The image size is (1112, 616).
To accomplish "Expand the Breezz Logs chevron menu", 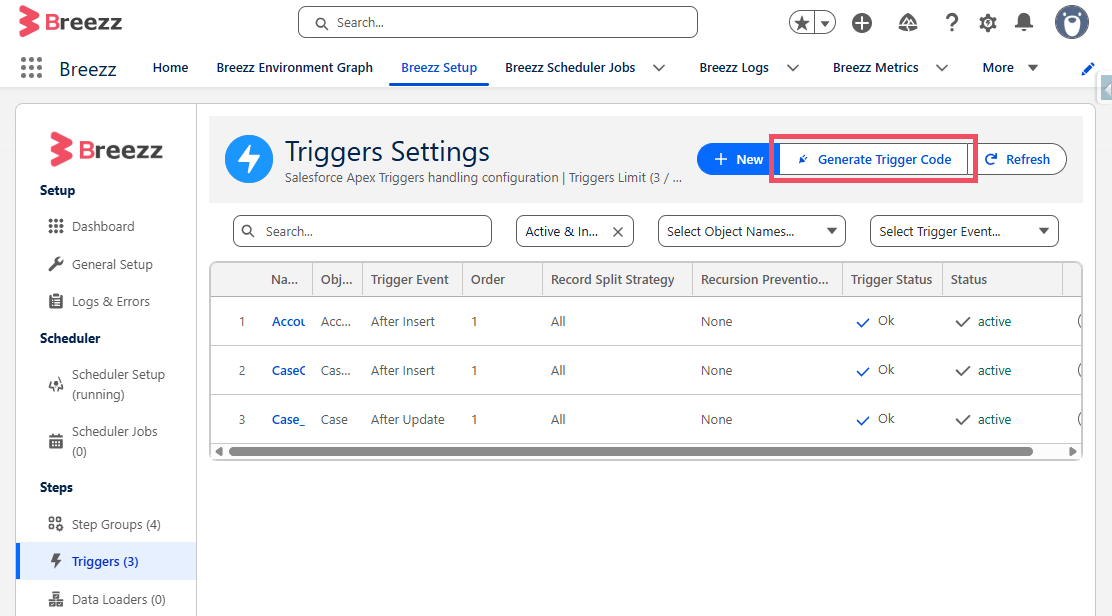I will [x=793, y=68].
